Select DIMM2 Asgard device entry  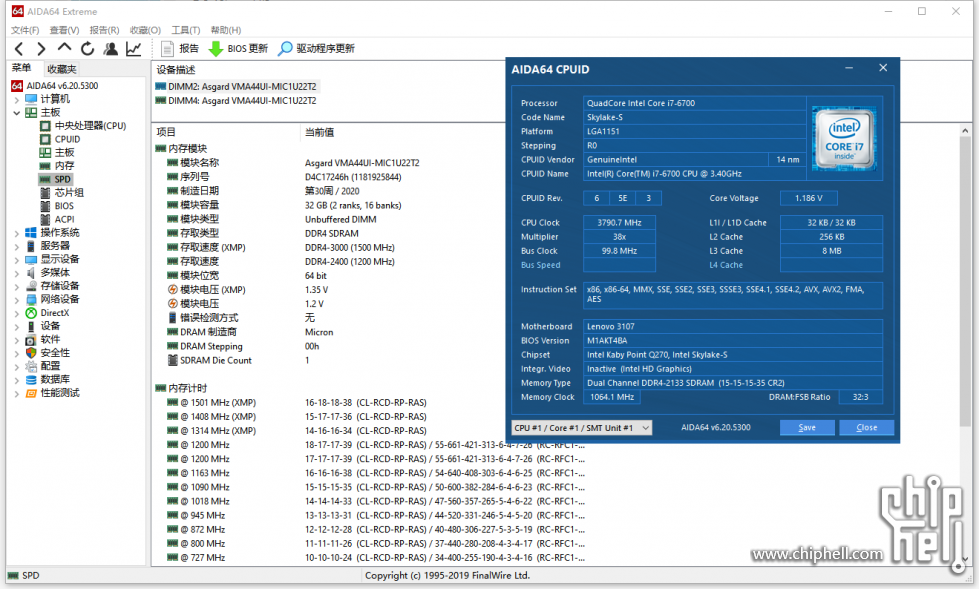click(236, 87)
